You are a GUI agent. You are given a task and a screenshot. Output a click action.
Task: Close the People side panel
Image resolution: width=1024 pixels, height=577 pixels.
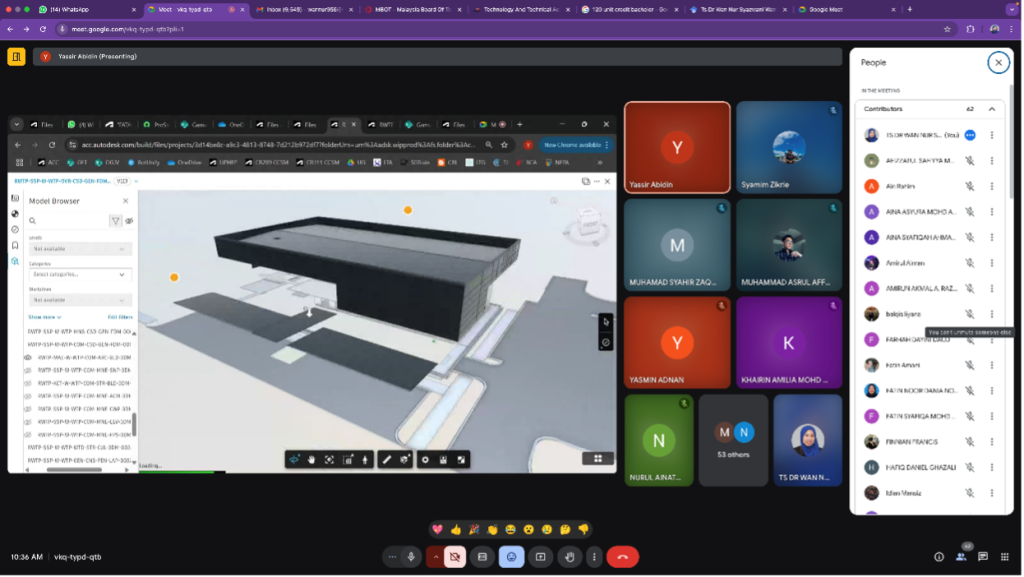coord(997,62)
